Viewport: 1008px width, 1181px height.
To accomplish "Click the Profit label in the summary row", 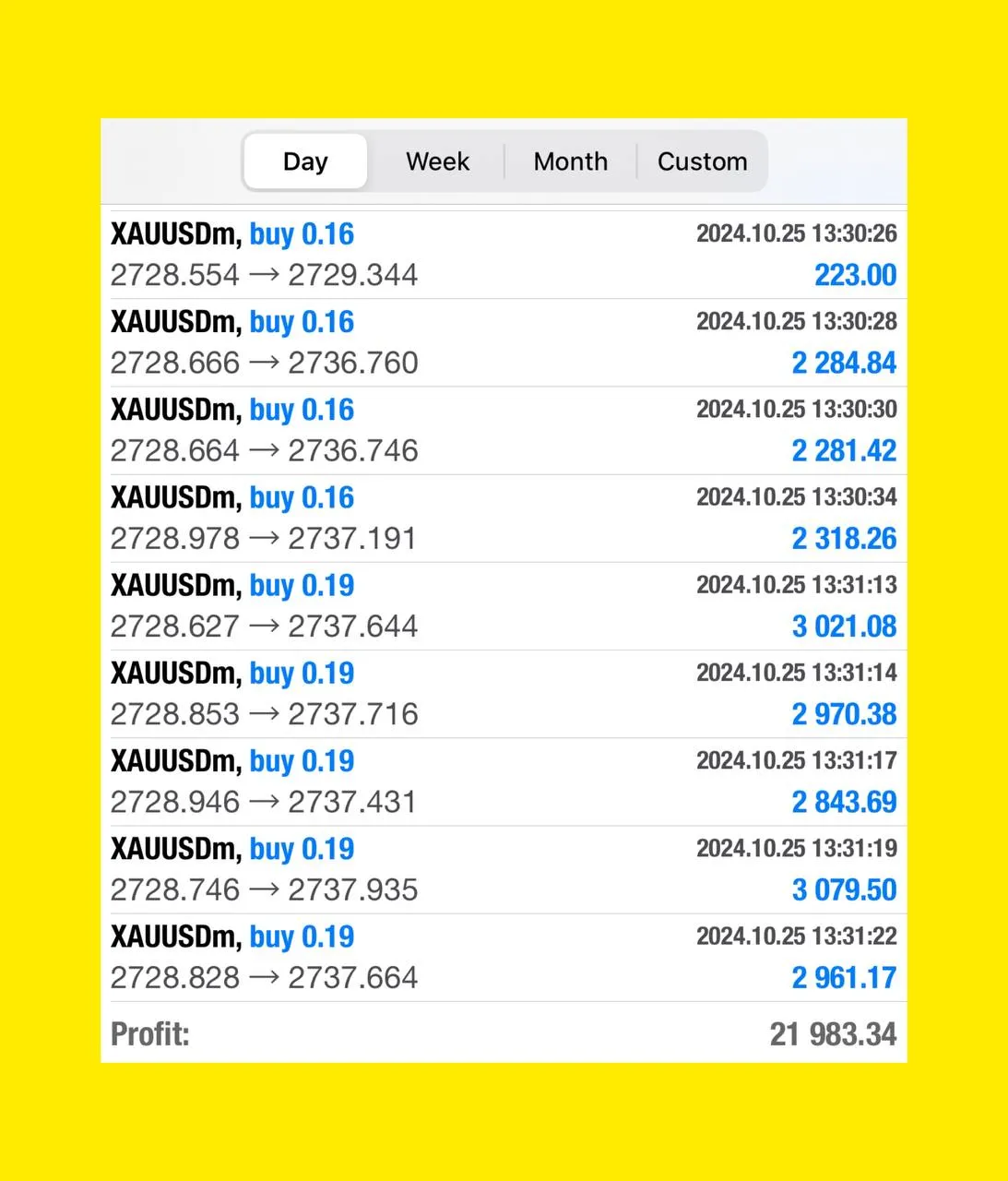I will click(150, 1034).
